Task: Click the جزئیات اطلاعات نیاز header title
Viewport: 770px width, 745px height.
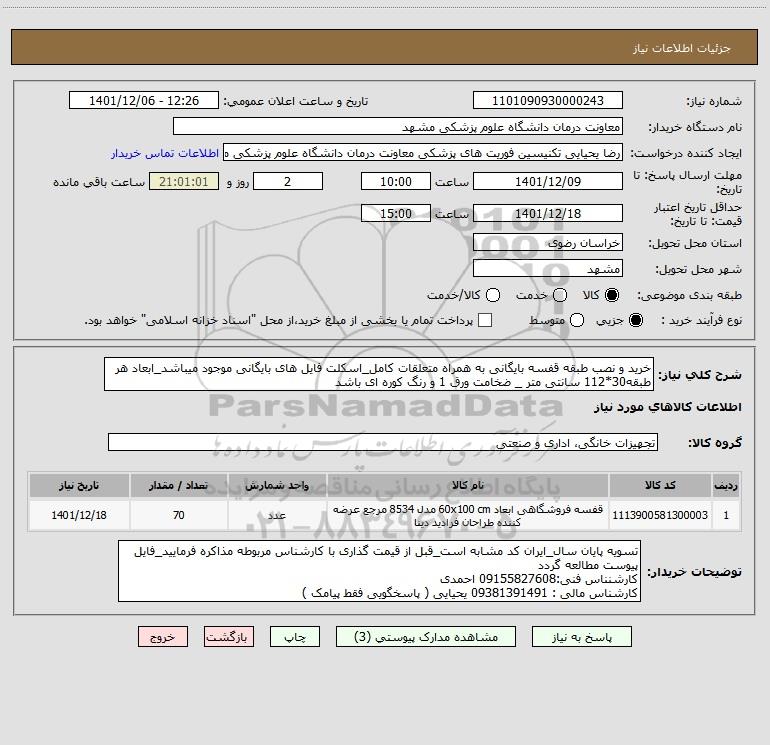Action: [x=681, y=48]
